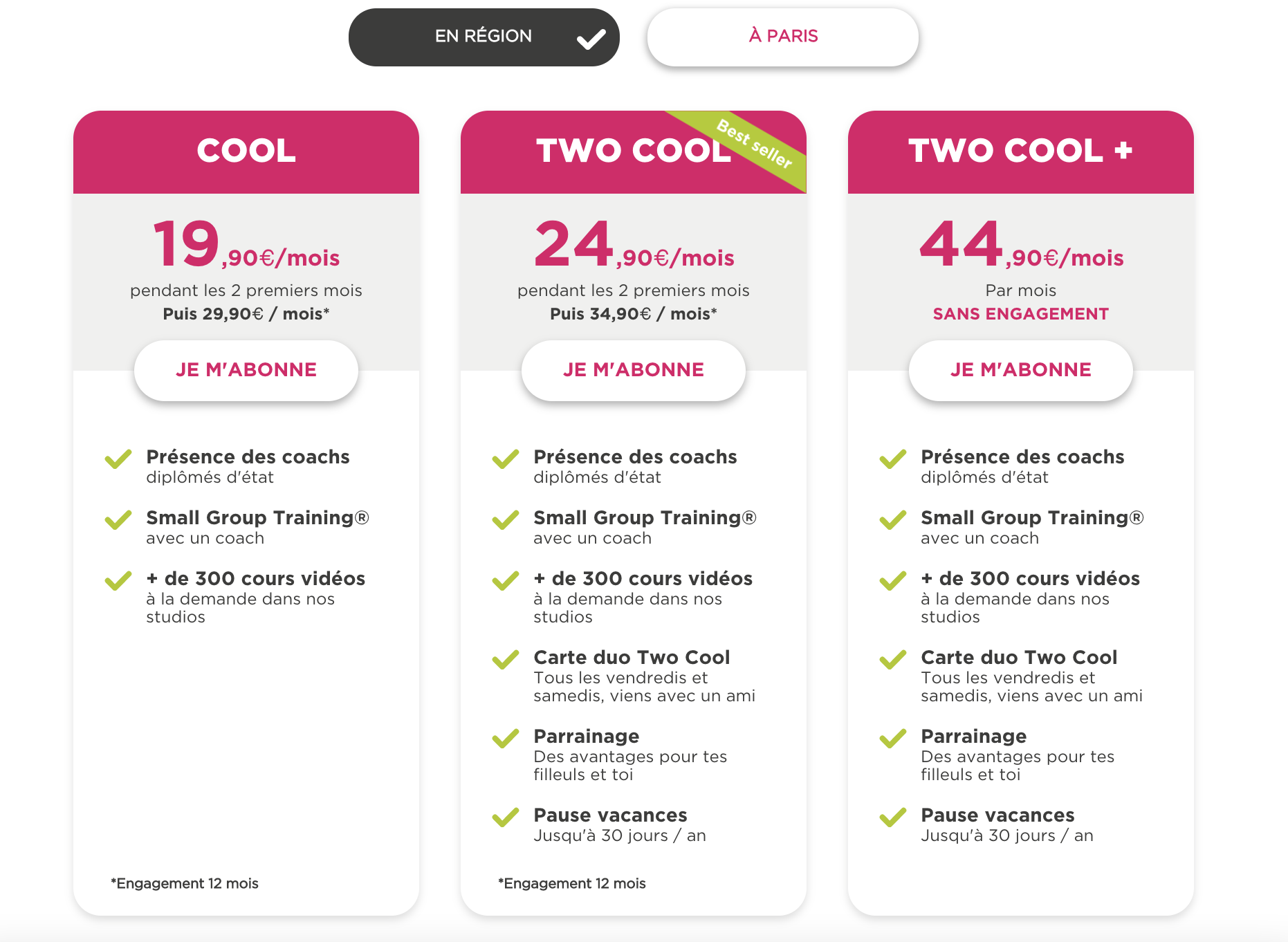
Task: Click the Best seller ribbon
Action: [754, 144]
